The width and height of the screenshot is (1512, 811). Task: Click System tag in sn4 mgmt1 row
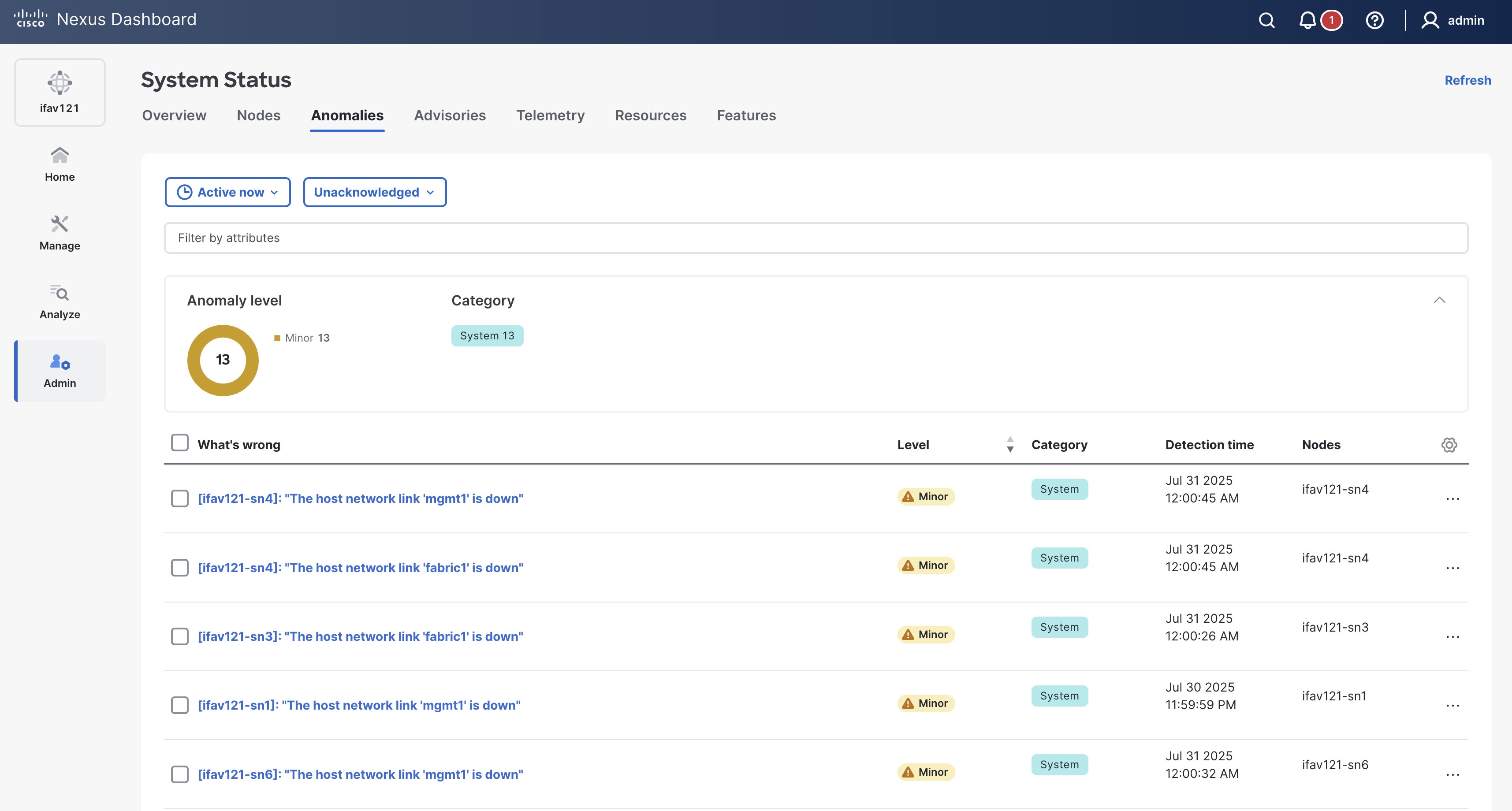1059,489
